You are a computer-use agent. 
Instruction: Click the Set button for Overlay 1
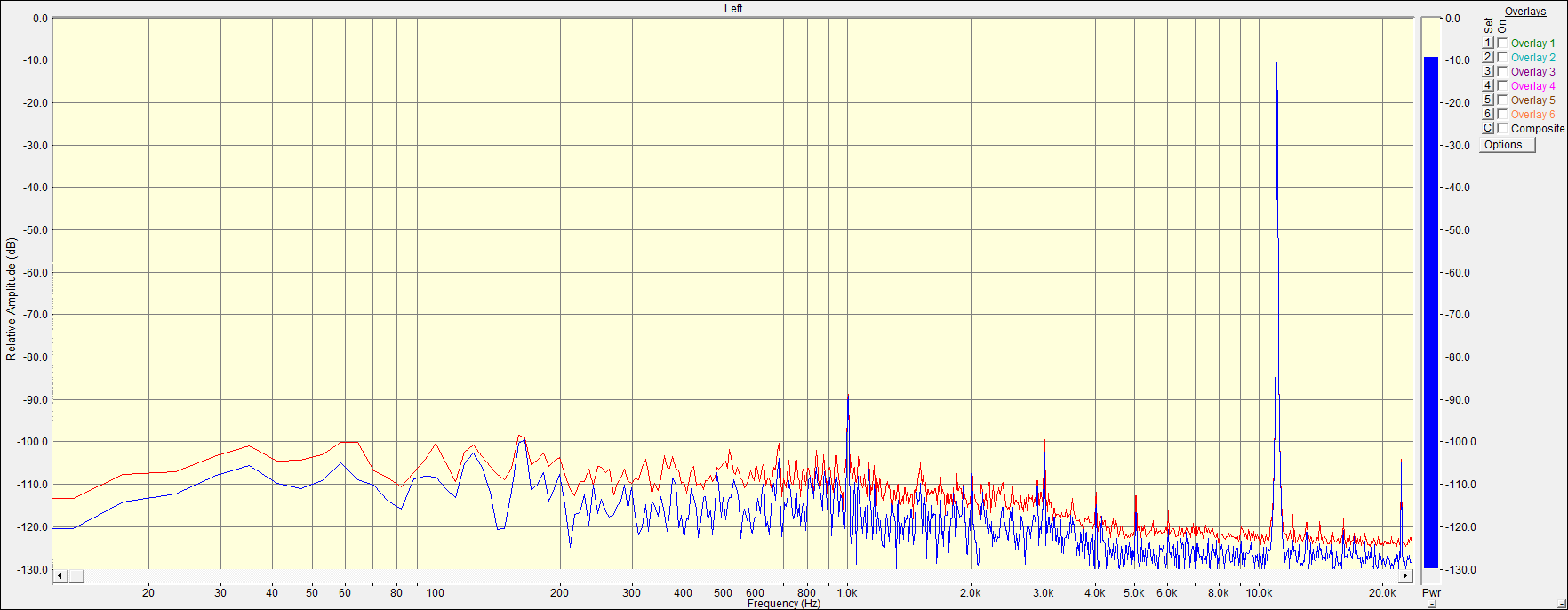[x=1487, y=43]
